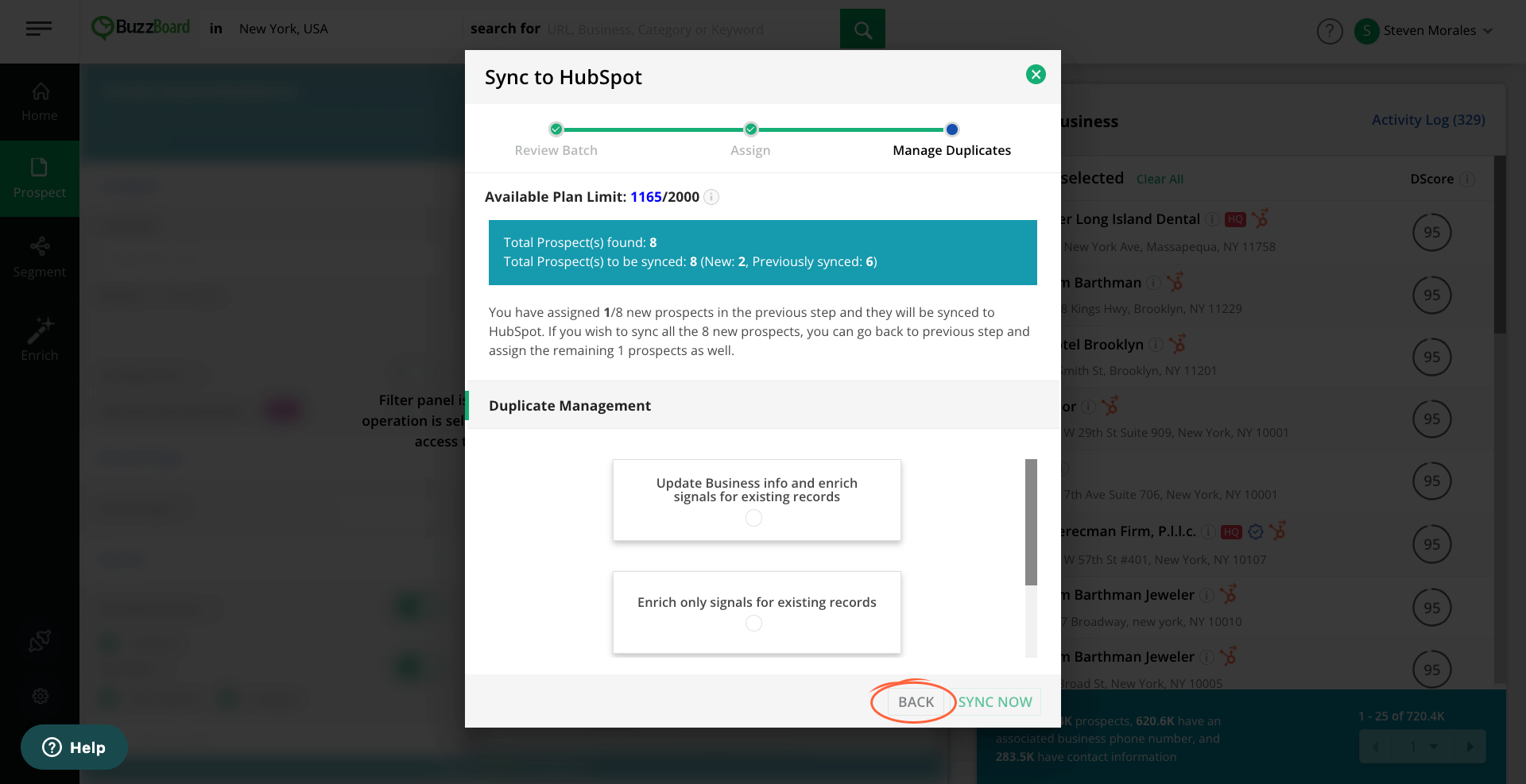
Task: Click the duplicate options scrollbar
Action: [x=1031, y=522]
